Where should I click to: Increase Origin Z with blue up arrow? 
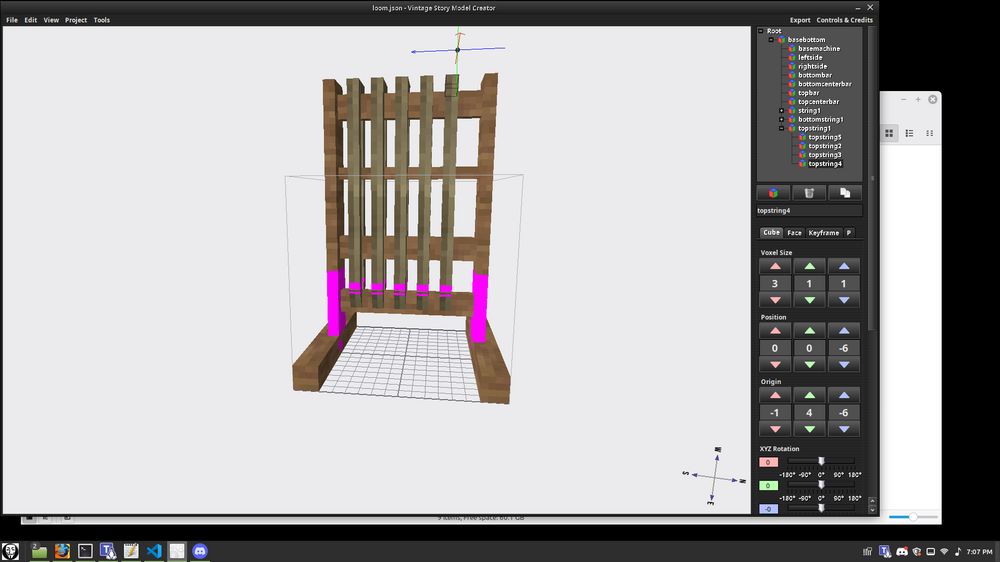tap(844, 395)
